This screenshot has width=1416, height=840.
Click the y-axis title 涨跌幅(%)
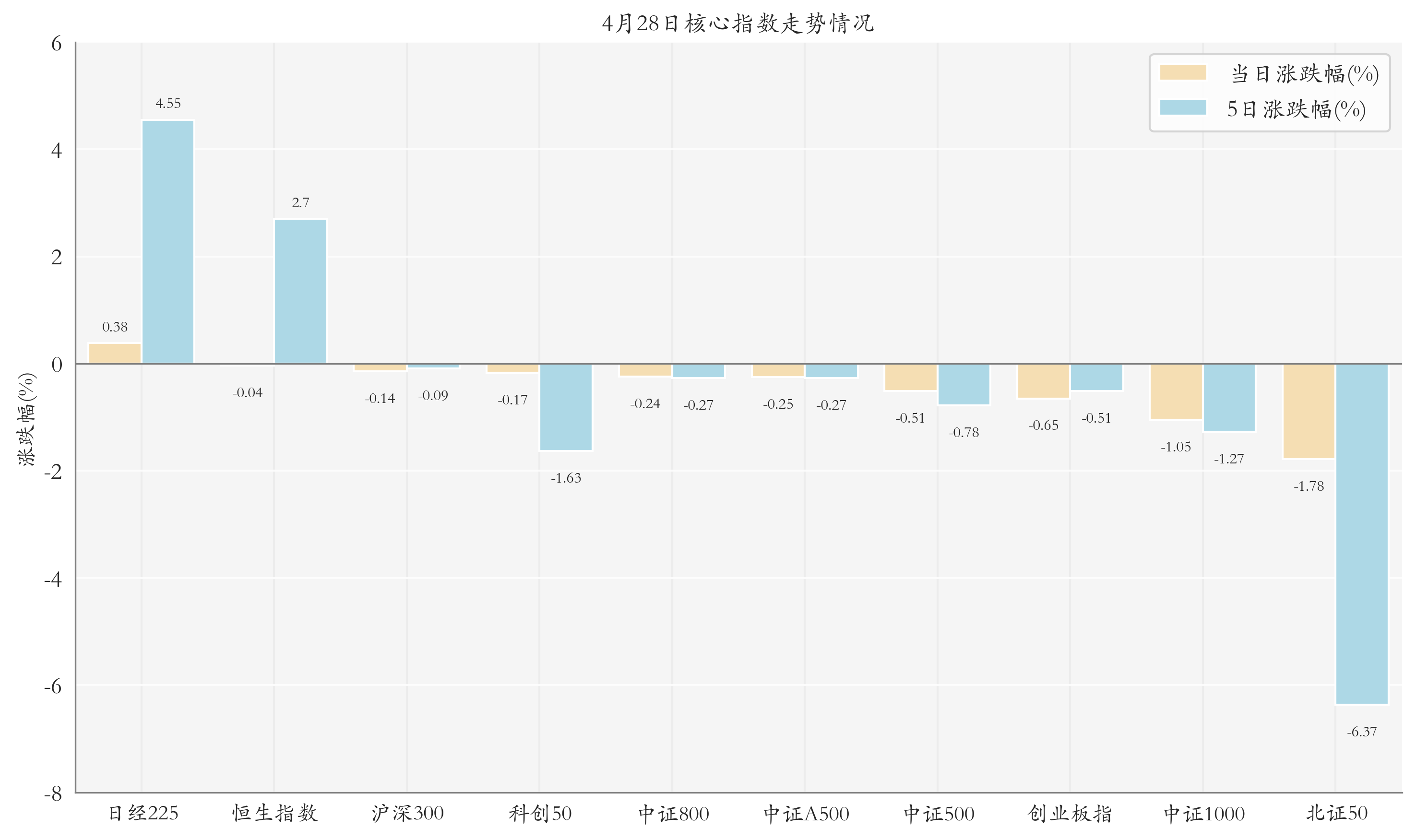click(x=26, y=419)
